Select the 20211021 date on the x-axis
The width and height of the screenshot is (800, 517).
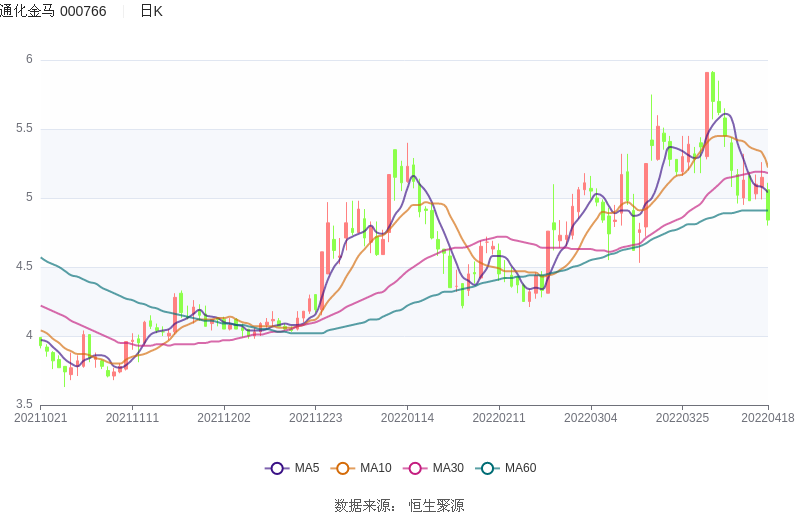coord(41,418)
